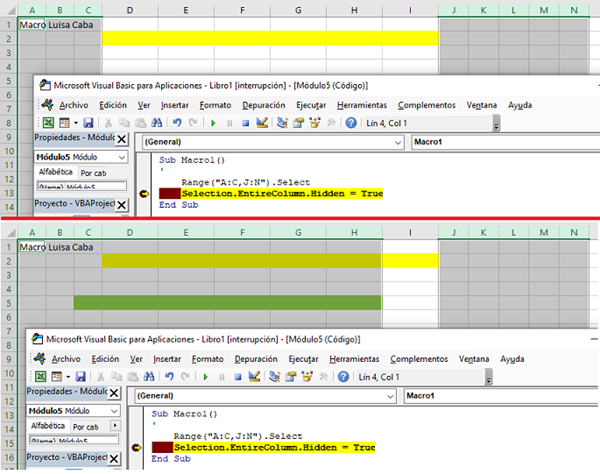Screen dimensions: 600x474
Task: Open Properties Window icon in upper VBA window
Action: pyautogui.click(x=298, y=123)
